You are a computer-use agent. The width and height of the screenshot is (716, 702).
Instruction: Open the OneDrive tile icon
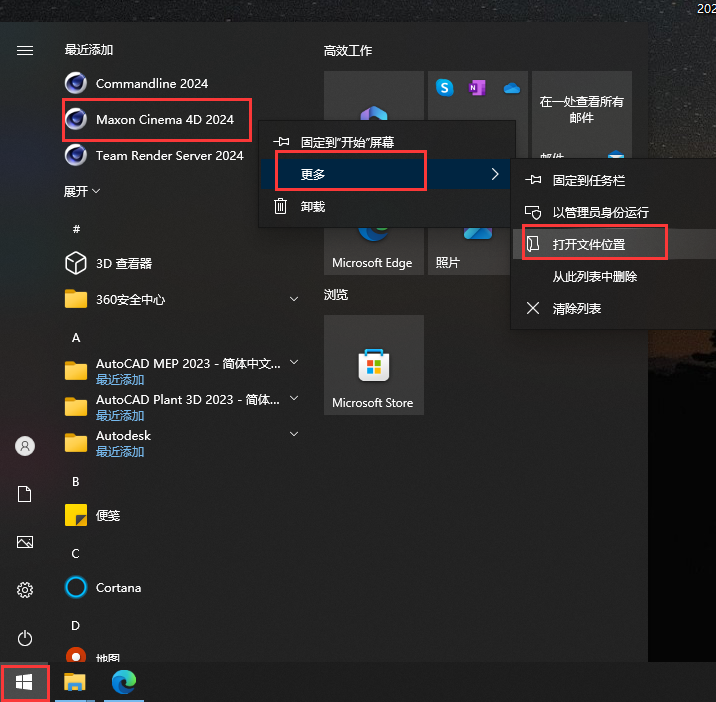point(511,88)
